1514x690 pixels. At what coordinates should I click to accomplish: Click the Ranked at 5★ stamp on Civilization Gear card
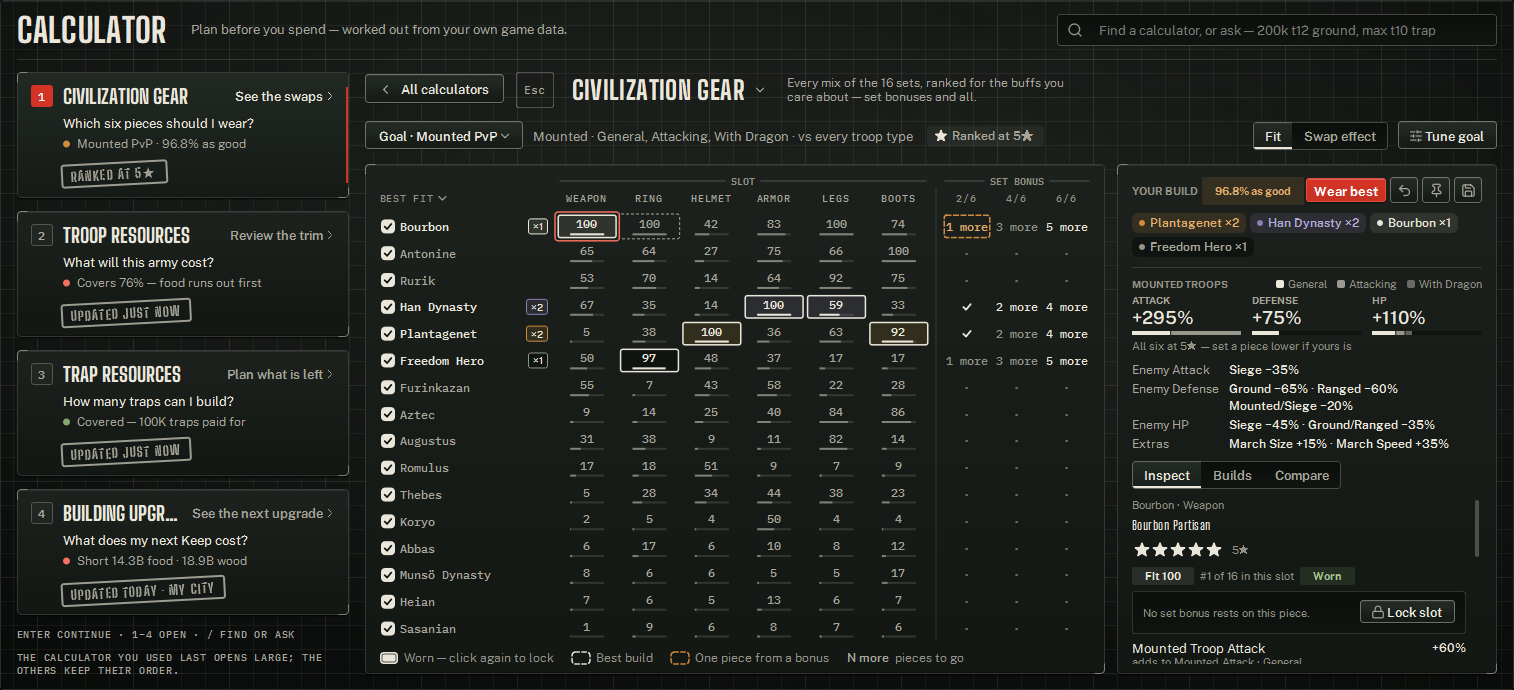coord(114,173)
